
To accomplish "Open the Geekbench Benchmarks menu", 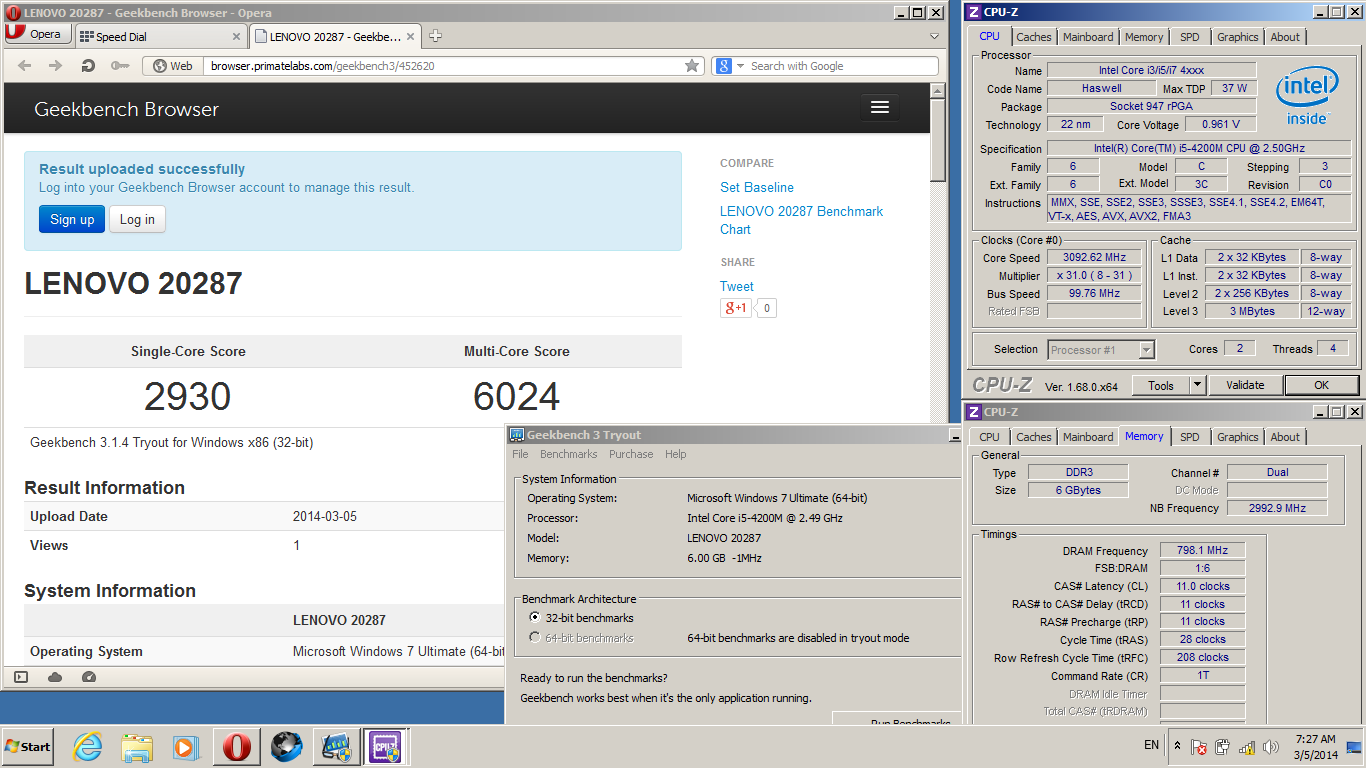I will click(568, 454).
